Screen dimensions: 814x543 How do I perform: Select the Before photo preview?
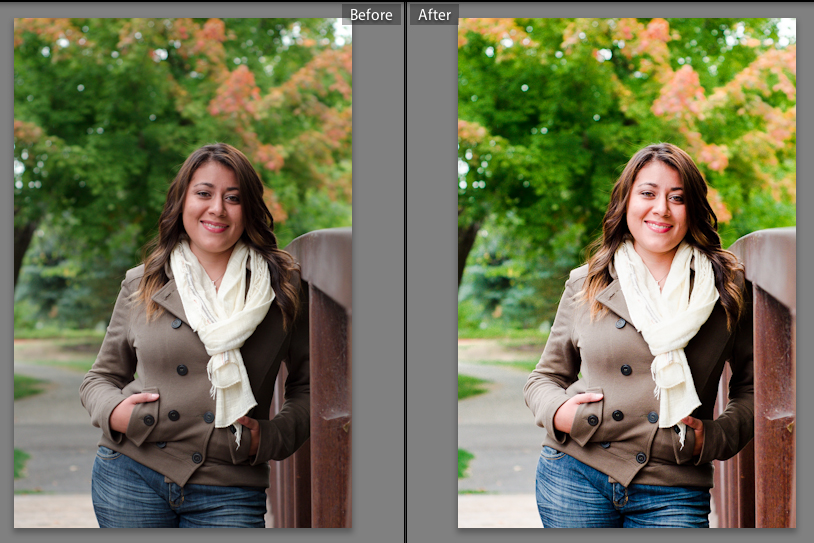pos(182,272)
